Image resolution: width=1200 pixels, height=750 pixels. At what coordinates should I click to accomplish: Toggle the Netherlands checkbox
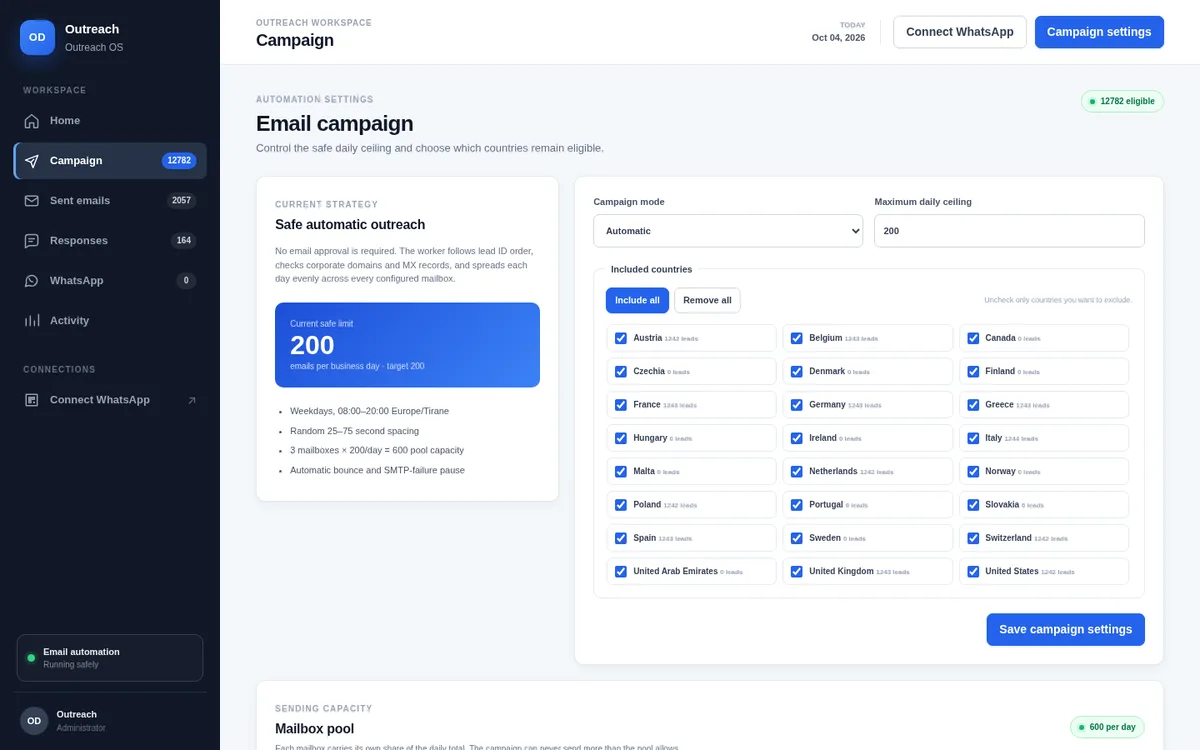(797, 471)
